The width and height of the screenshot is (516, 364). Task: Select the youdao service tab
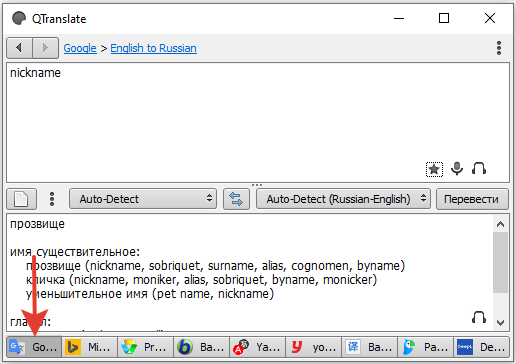314,347
